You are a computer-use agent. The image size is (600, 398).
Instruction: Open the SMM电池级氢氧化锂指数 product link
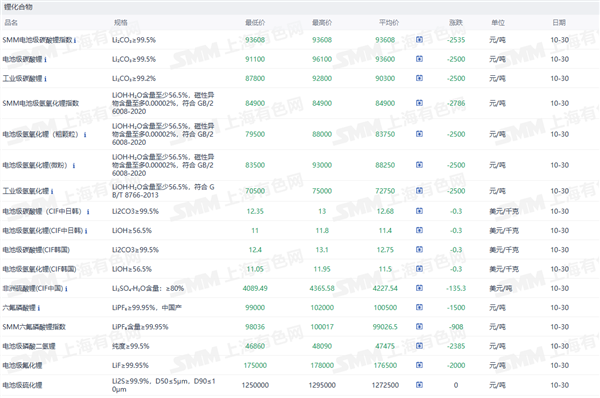[41, 103]
